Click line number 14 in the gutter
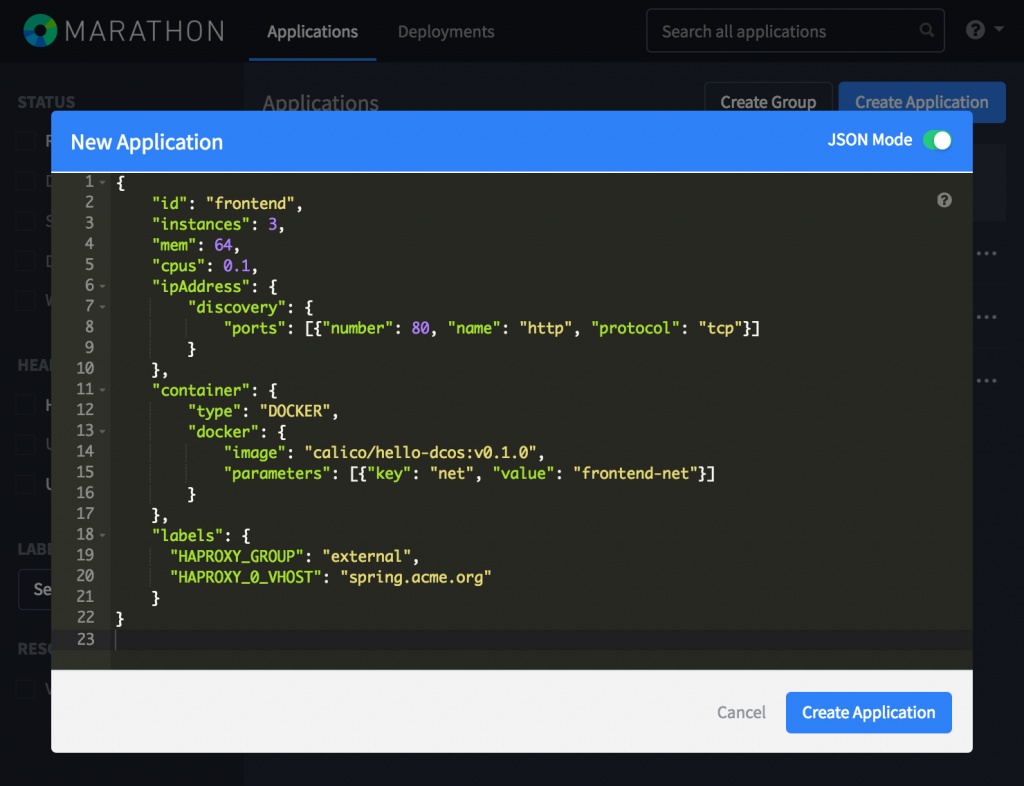Screen dimensions: 1024x786 pos(85,451)
